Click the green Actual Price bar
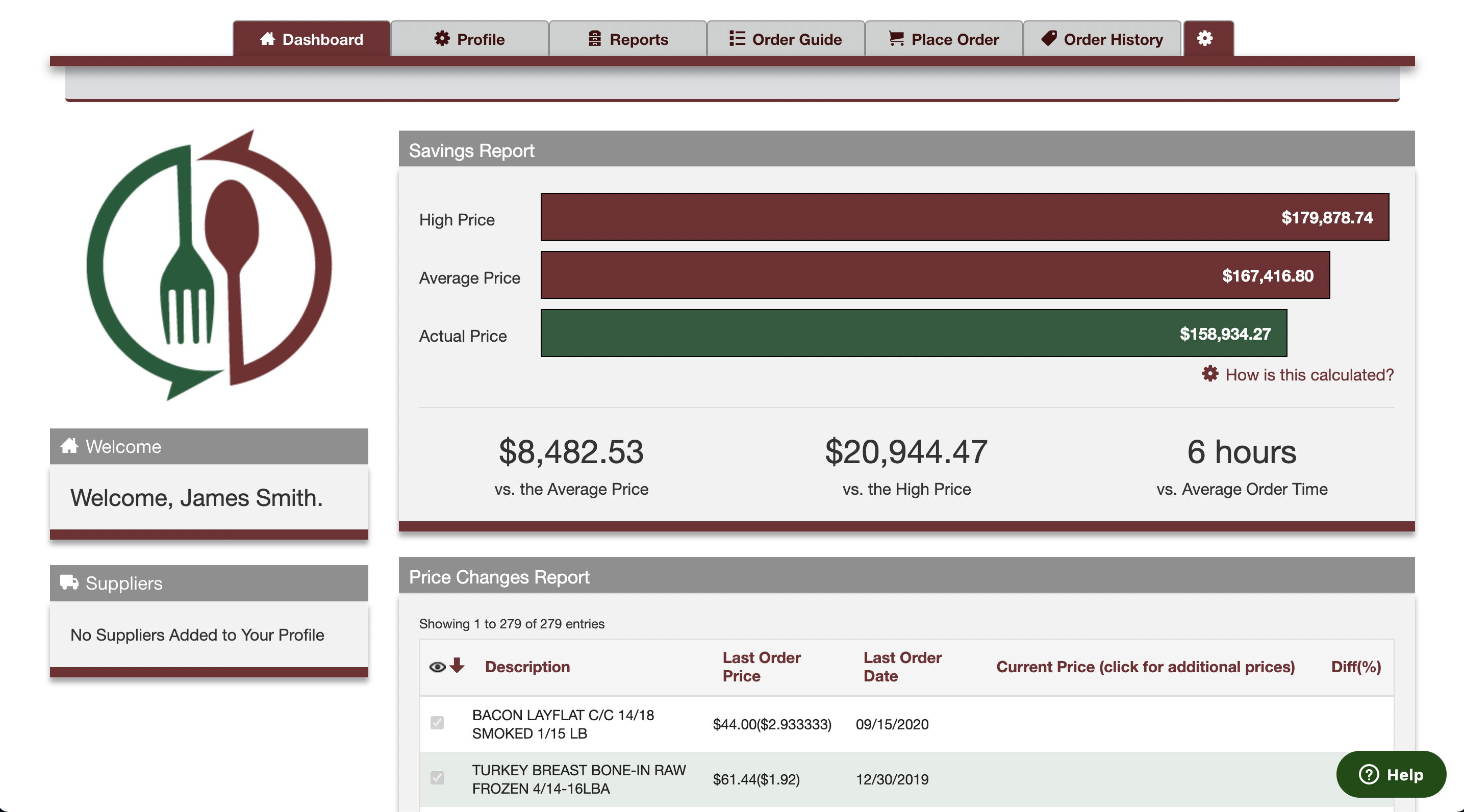Viewport: 1464px width, 812px height. click(x=913, y=333)
